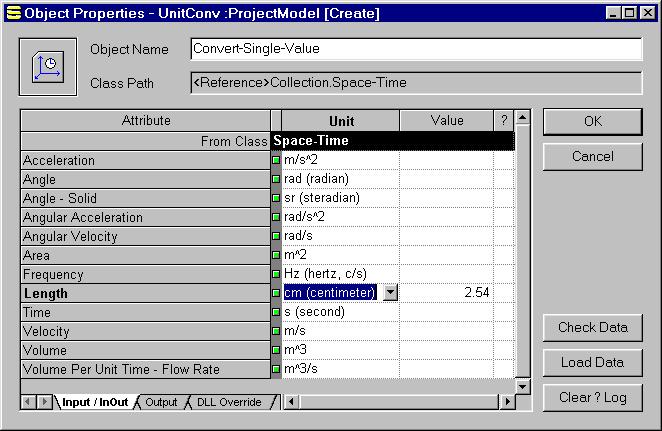Switch to the Output tab

pyautogui.click(x=160, y=402)
